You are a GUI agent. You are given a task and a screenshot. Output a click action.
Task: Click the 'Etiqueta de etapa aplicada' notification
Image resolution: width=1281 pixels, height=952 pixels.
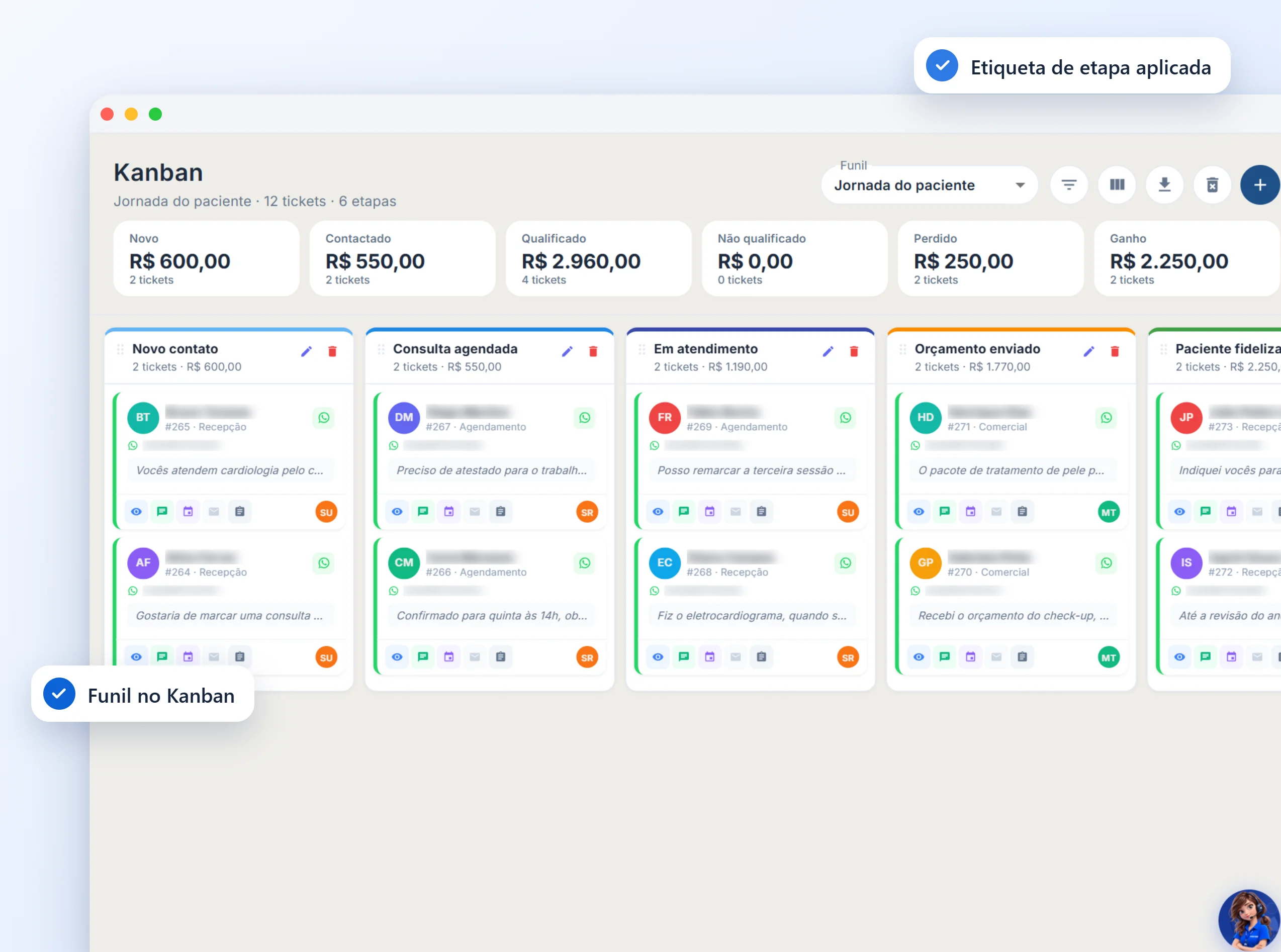(1072, 66)
